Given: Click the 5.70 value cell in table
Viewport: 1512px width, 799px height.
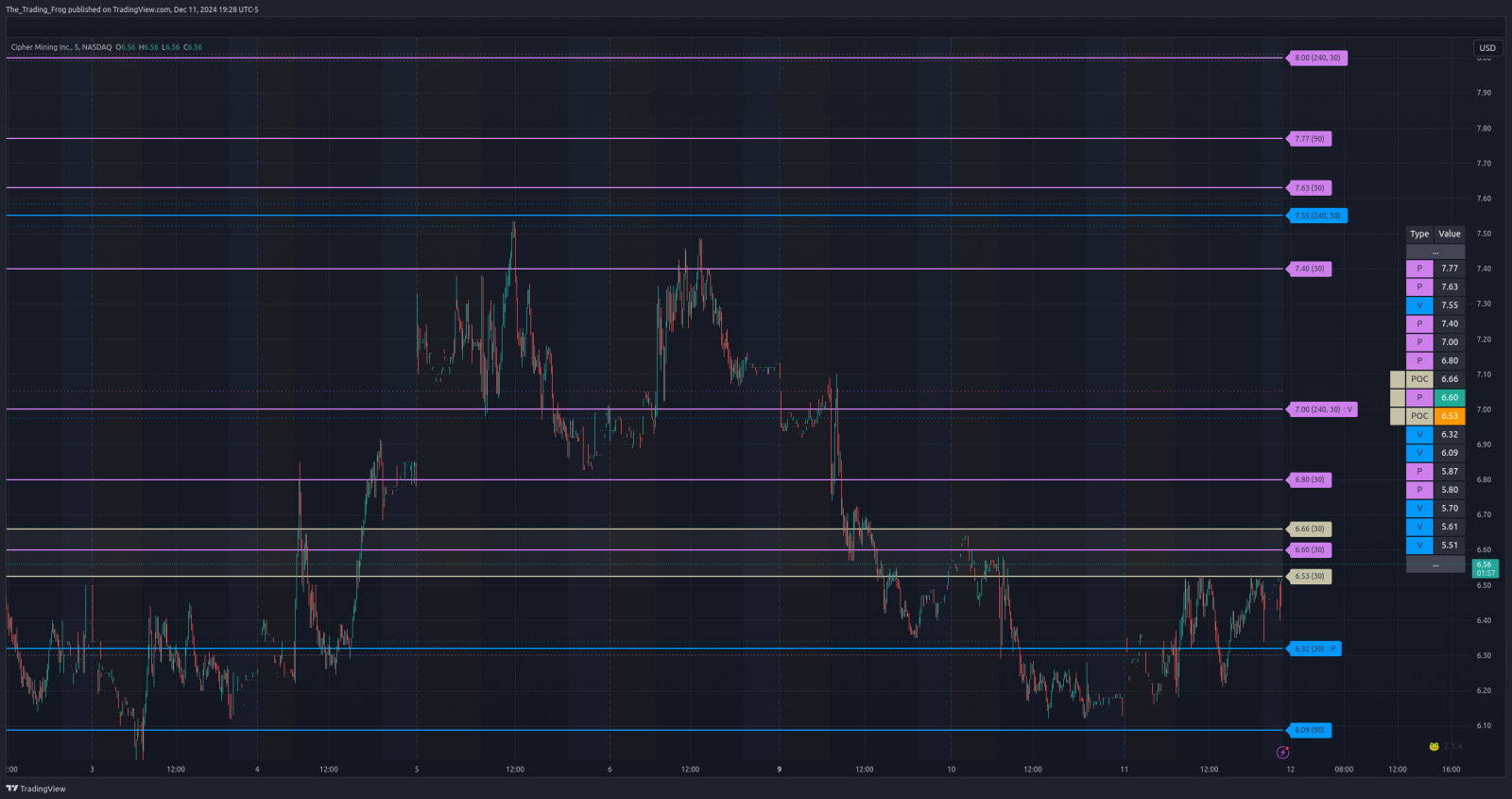Looking at the screenshot, I should tap(1450, 508).
